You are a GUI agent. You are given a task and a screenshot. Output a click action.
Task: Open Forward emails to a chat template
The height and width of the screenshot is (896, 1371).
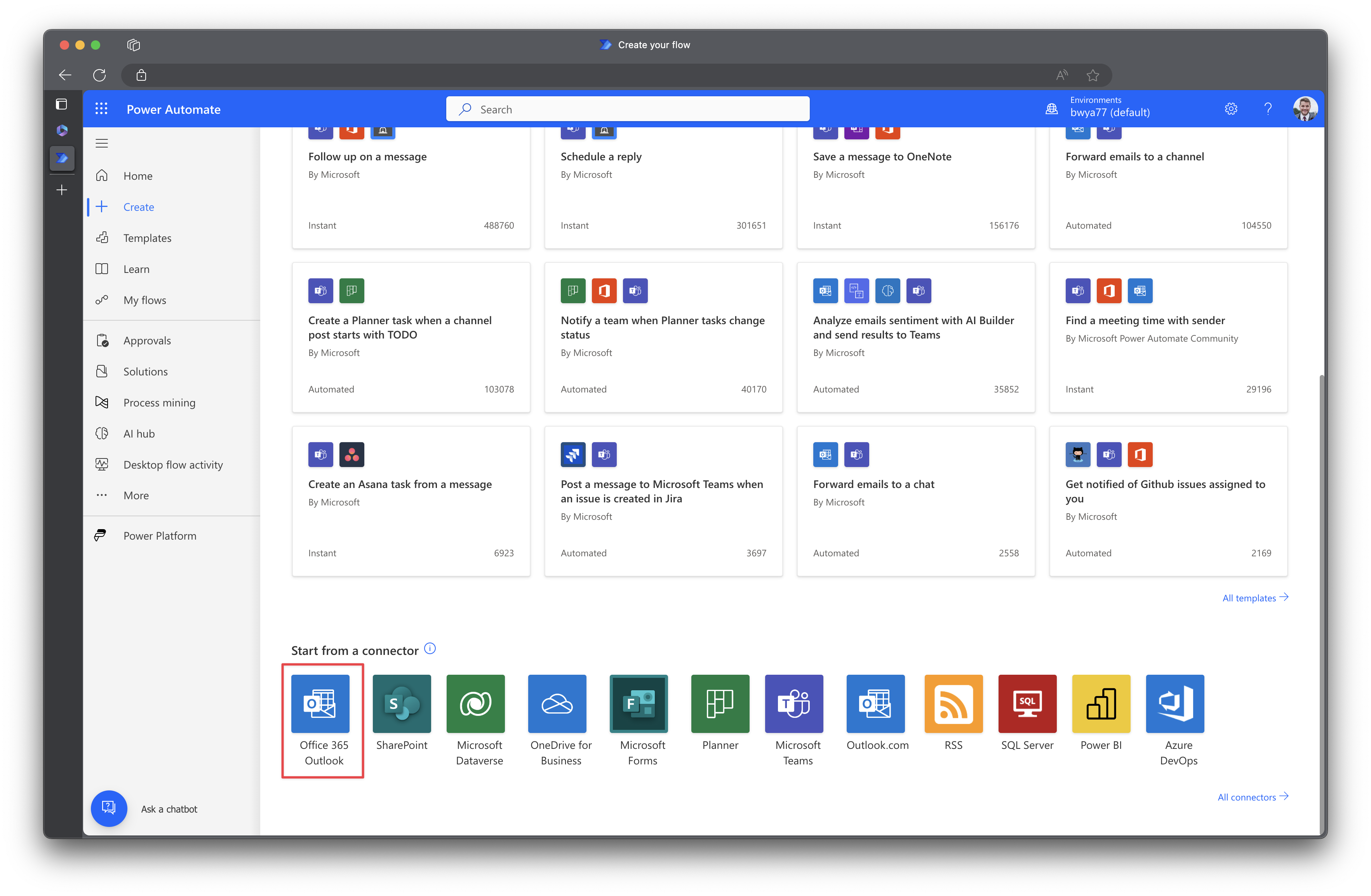tap(915, 501)
